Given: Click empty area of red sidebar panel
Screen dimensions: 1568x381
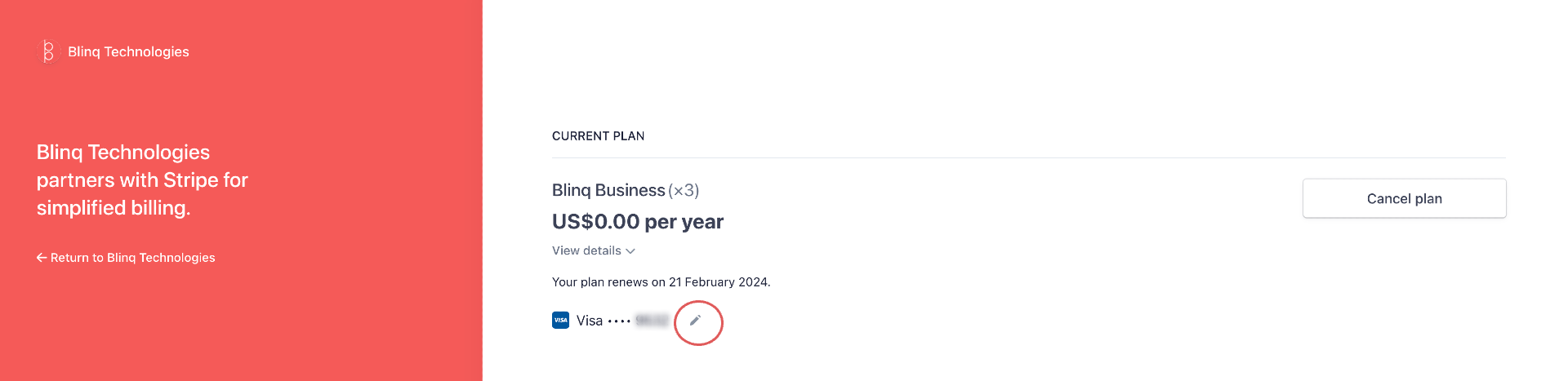Looking at the screenshot, I should tap(327, 326).
